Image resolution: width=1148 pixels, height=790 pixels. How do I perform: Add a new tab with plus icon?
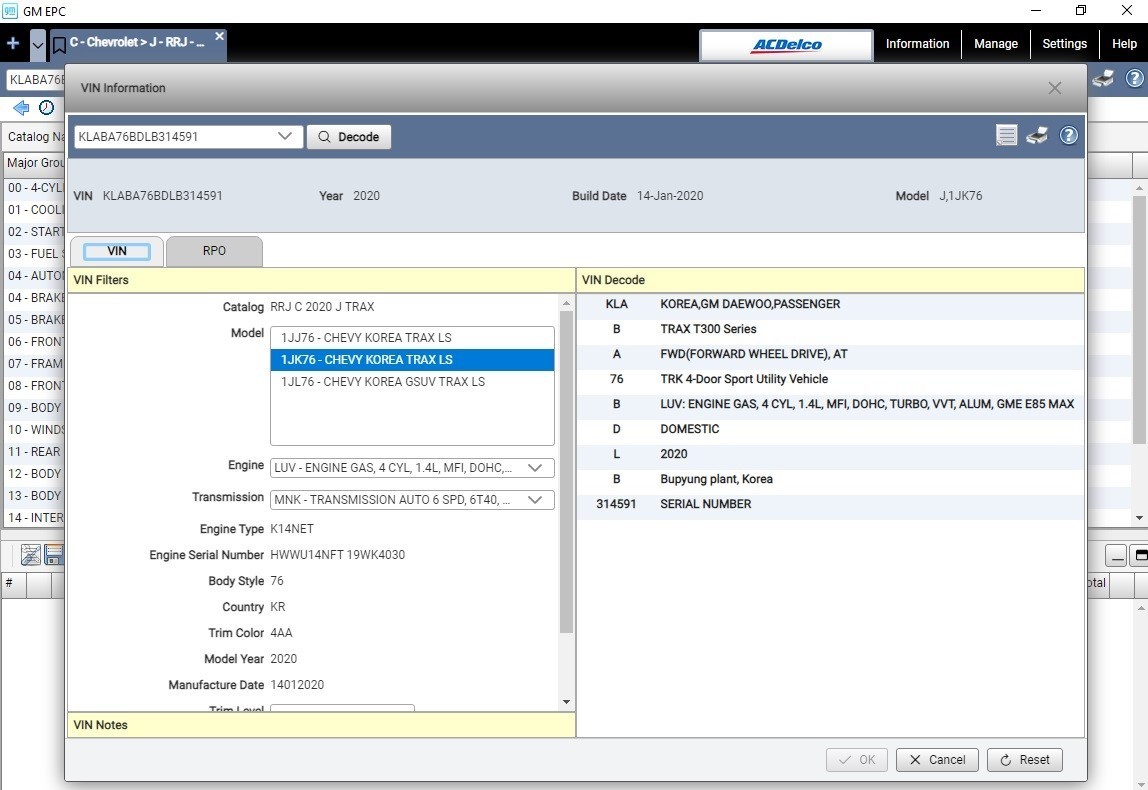pyautogui.click(x=13, y=43)
